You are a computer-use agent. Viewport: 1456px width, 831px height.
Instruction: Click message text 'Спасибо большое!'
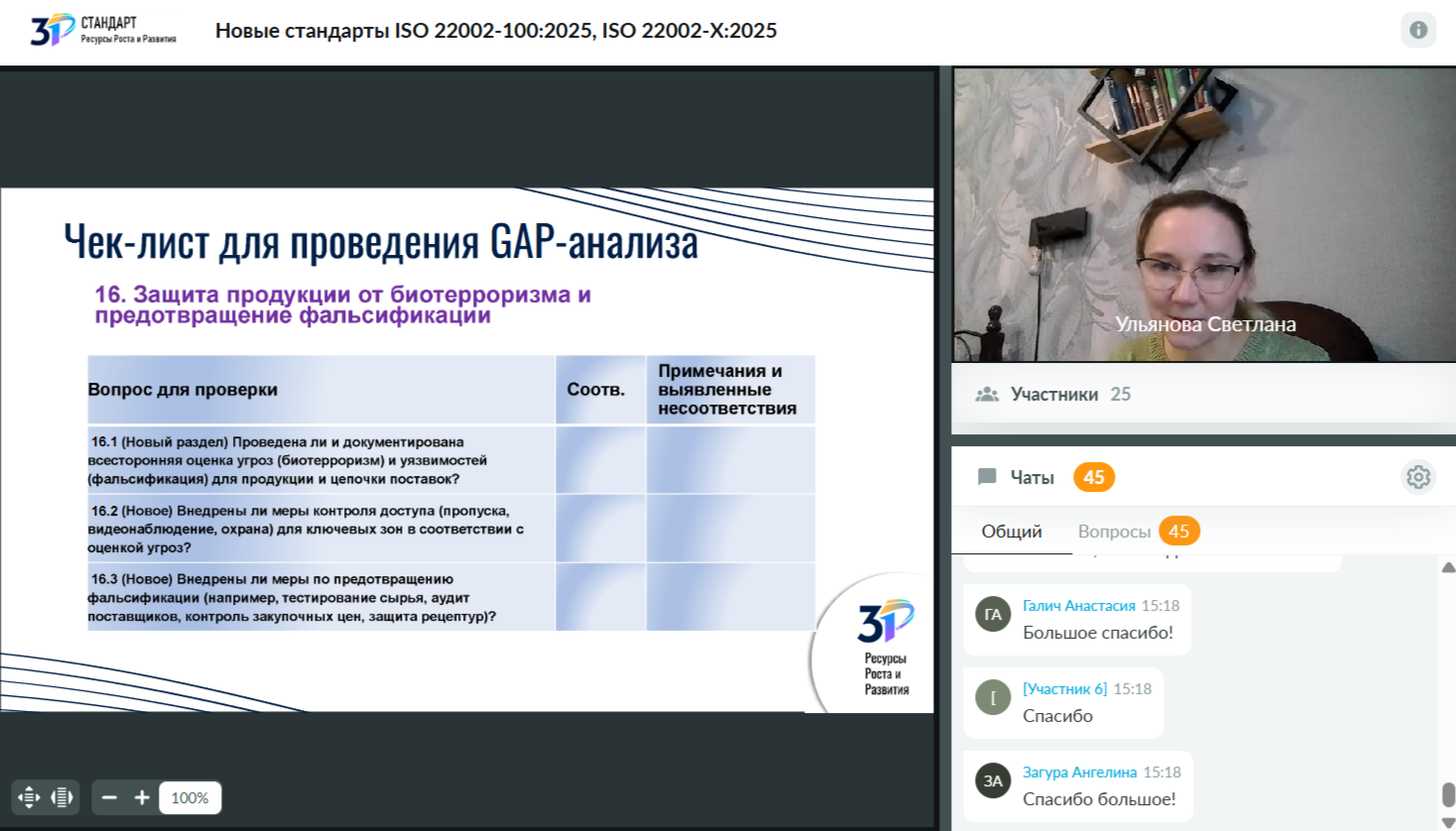(1099, 799)
